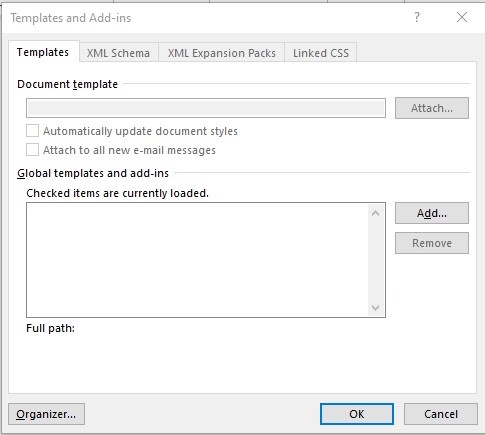
Task: Click "Checked items are currently loaded." text
Action: (x=117, y=193)
